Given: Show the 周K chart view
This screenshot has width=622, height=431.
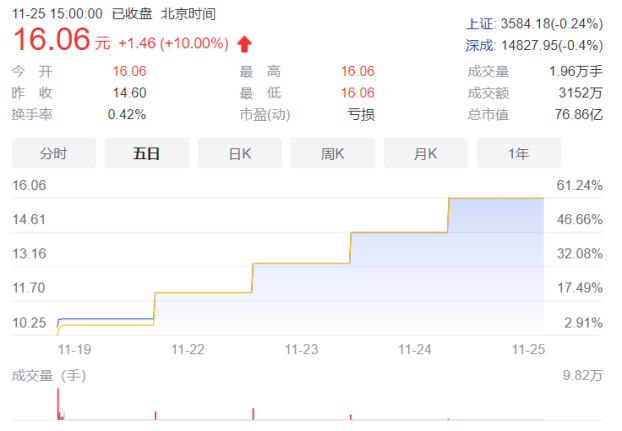Looking at the screenshot, I should coord(333,153).
